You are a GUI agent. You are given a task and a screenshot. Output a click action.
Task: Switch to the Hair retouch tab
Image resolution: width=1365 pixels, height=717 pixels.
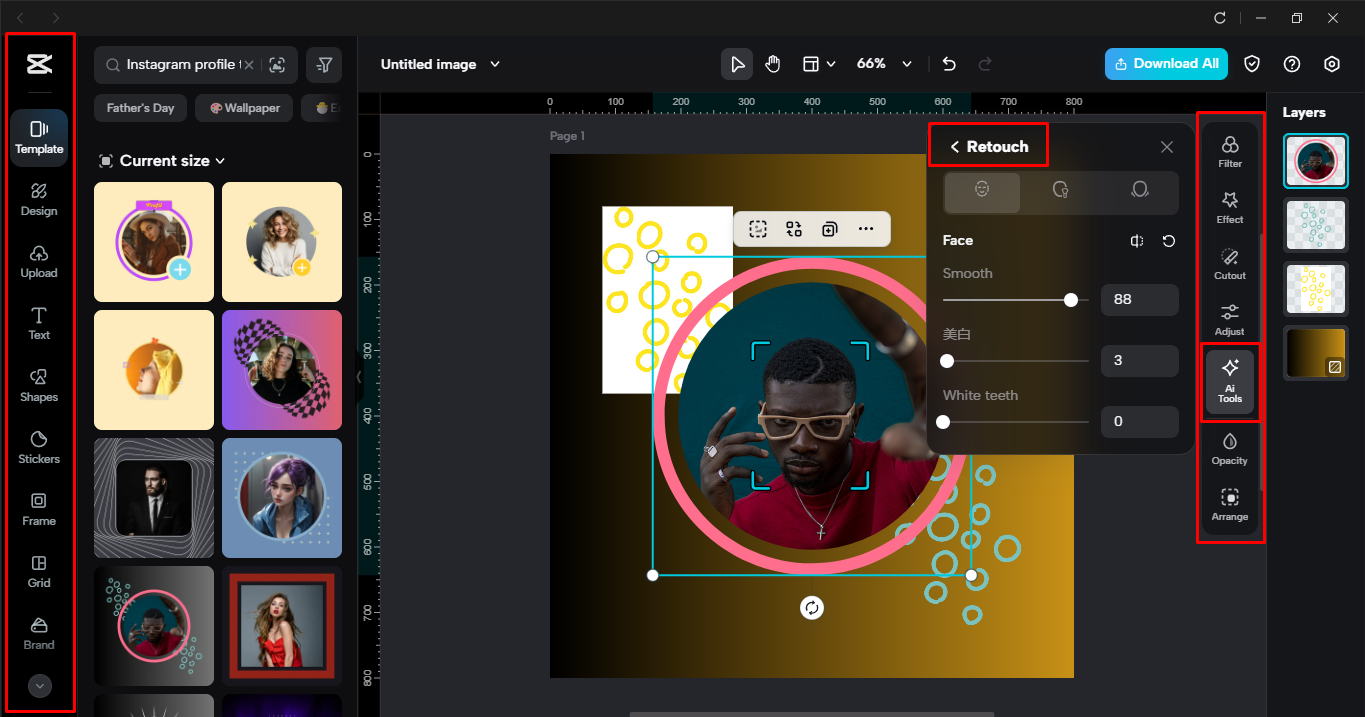click(1140, 192)
